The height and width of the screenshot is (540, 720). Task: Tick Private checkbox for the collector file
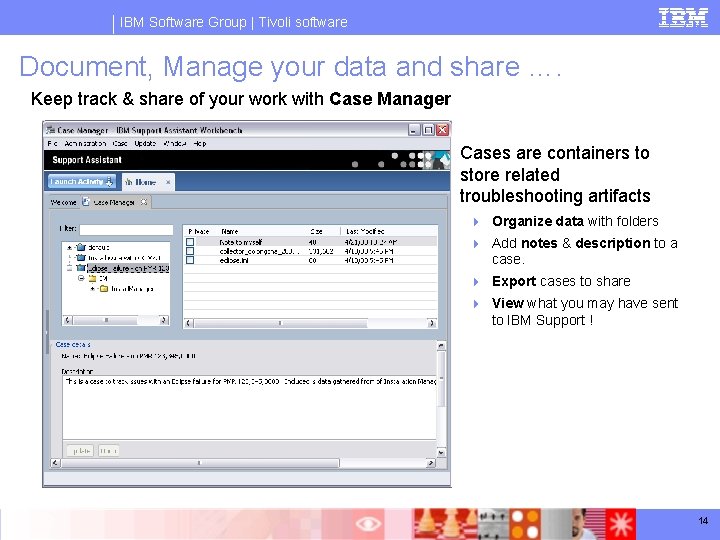click(190, 251)
